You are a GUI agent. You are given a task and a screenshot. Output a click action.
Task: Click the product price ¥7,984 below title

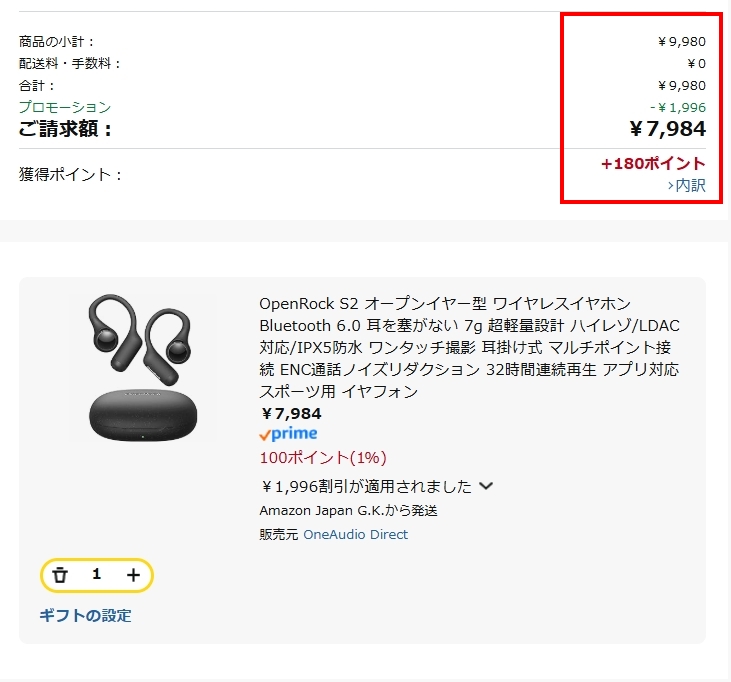coord(291,413)
